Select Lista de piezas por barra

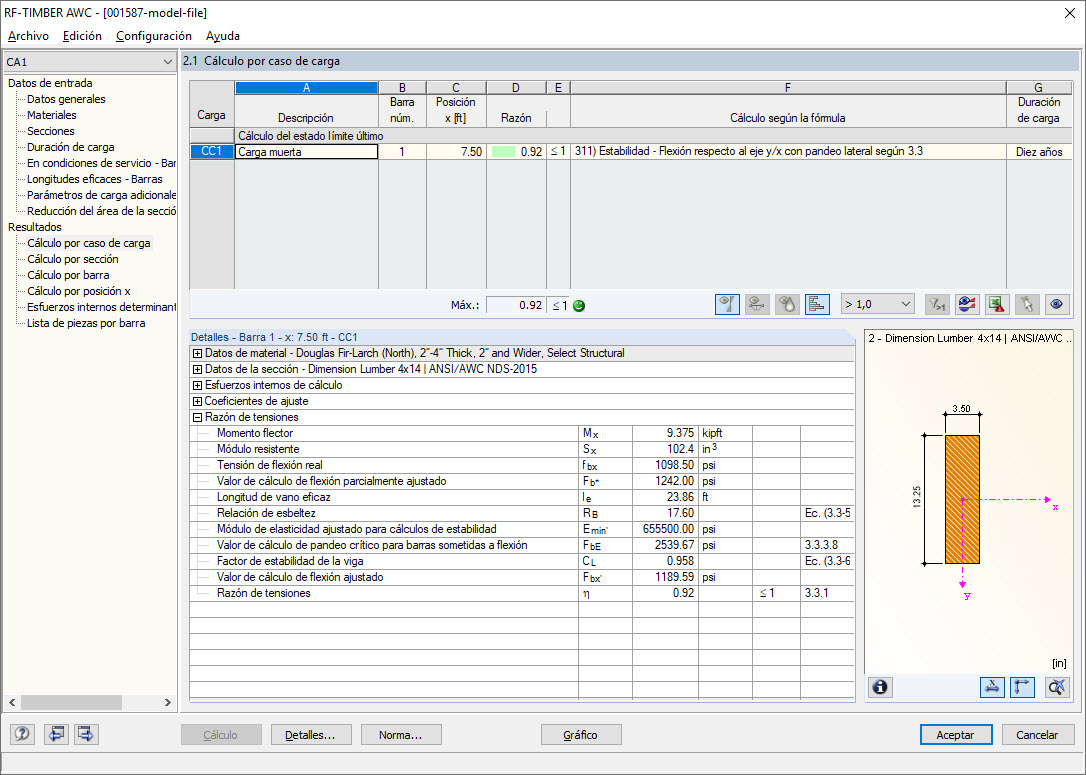pyautogui.click(x=86, y=323)
